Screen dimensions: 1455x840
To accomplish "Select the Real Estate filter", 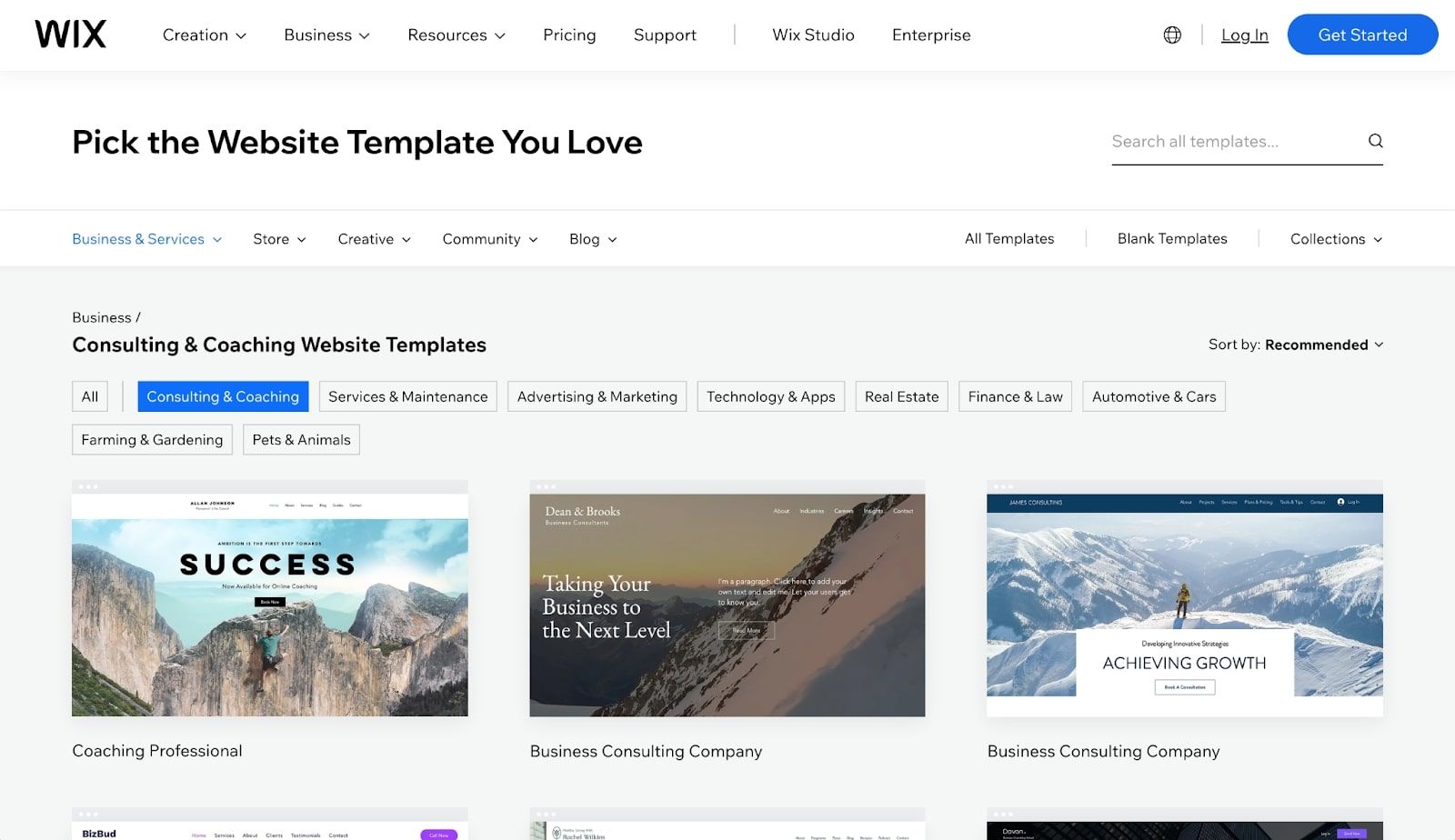I will 901,396.
